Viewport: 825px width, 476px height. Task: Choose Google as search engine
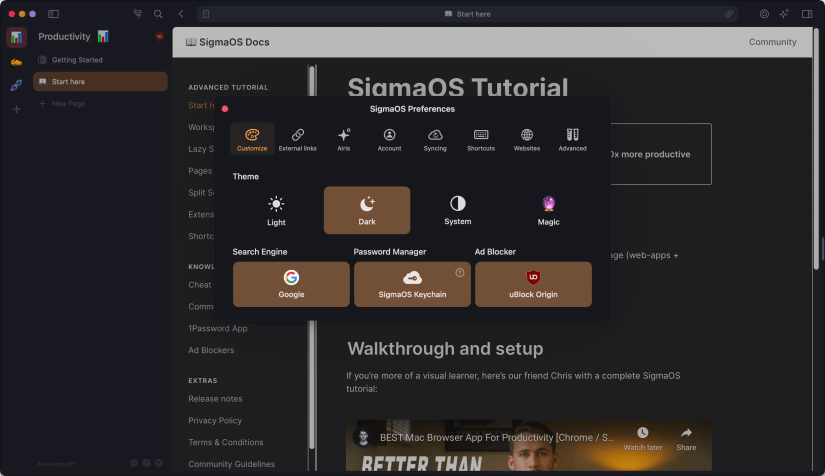coord(291,284)
